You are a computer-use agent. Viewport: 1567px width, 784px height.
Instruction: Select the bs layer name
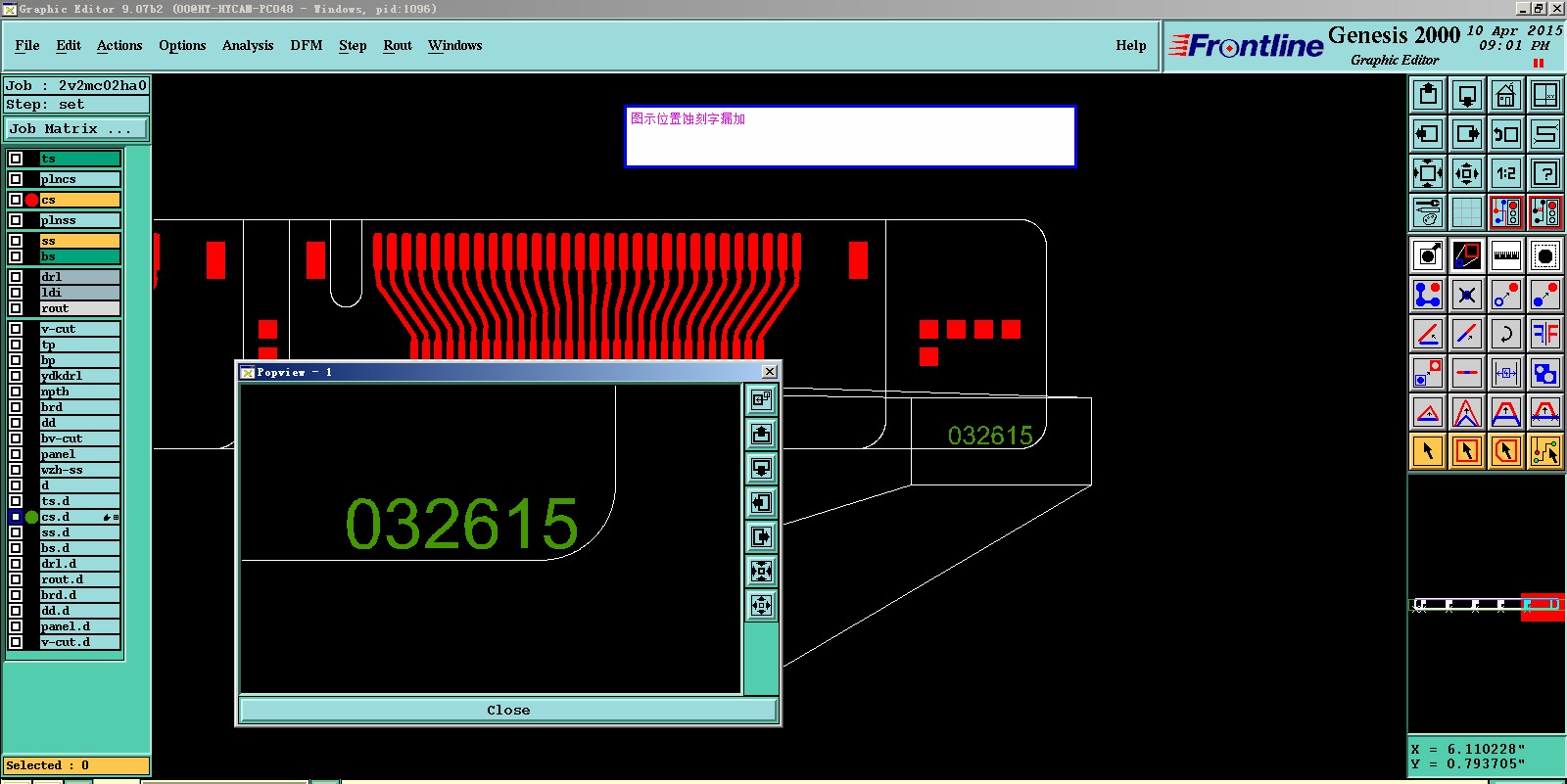coord(79,256)
